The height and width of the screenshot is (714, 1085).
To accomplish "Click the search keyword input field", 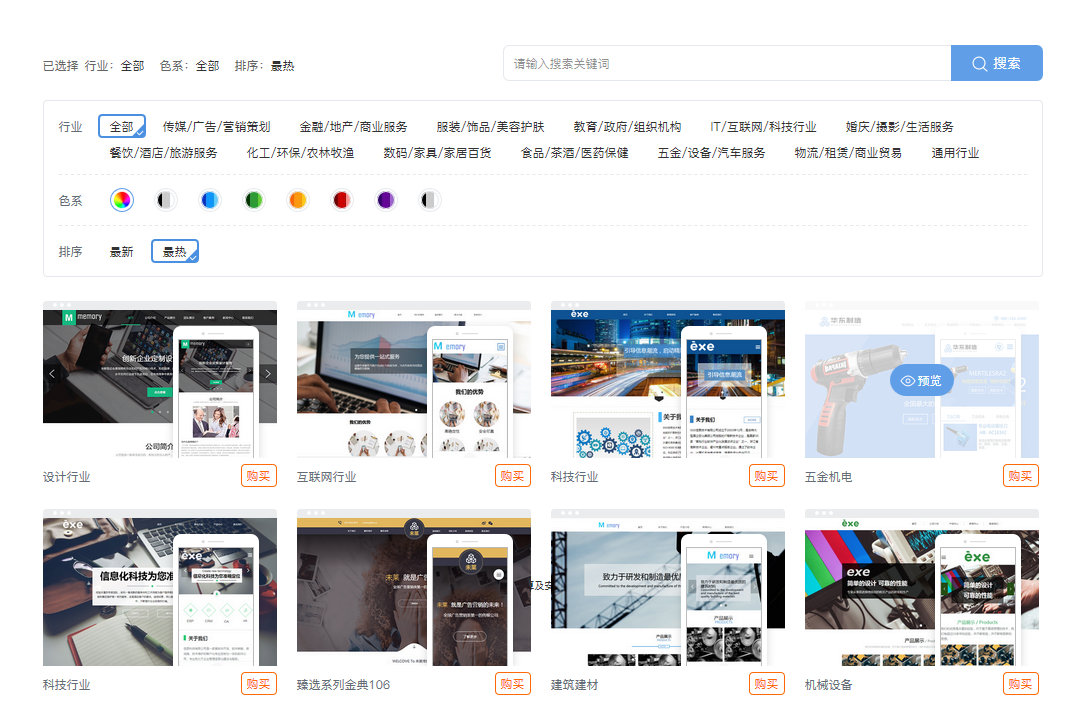I will [x=727, y=63].
